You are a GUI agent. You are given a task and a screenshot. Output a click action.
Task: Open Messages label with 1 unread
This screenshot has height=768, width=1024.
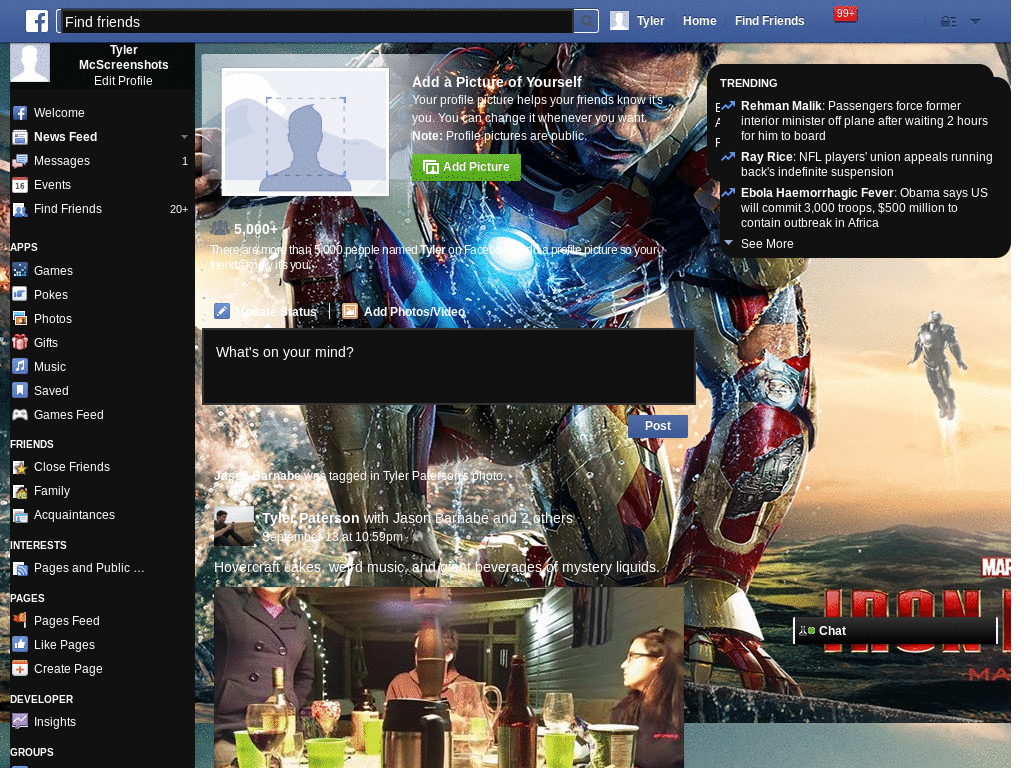[x=62, y=161]
